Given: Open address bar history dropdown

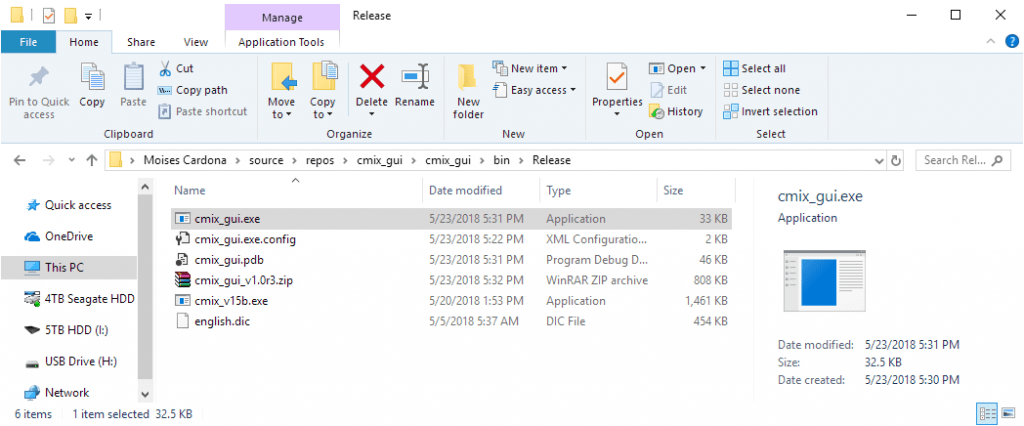Looking at the screenshot, I should (x=878, y=161).
